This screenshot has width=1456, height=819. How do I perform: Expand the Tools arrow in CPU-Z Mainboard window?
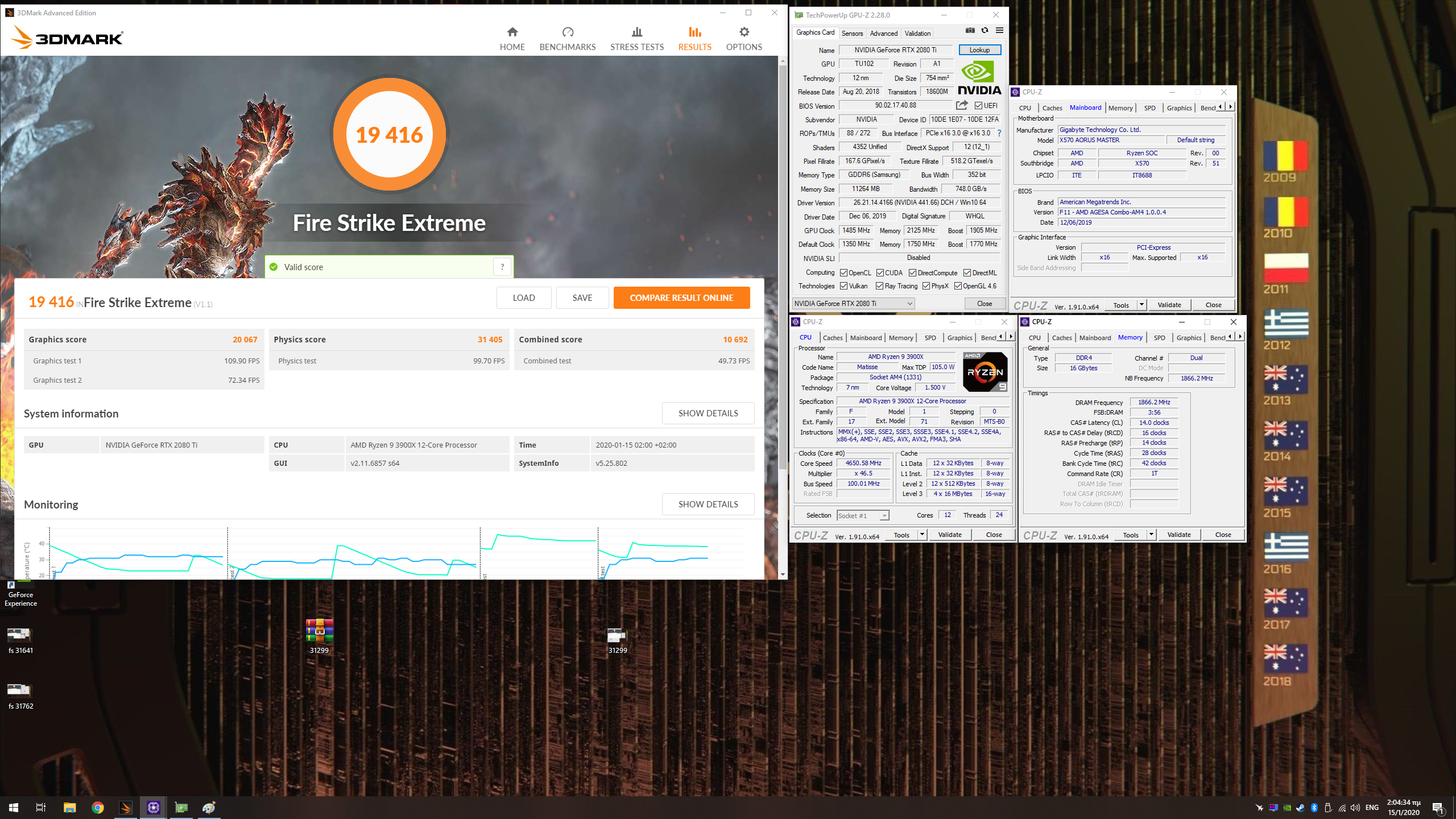click(1141, 305)
